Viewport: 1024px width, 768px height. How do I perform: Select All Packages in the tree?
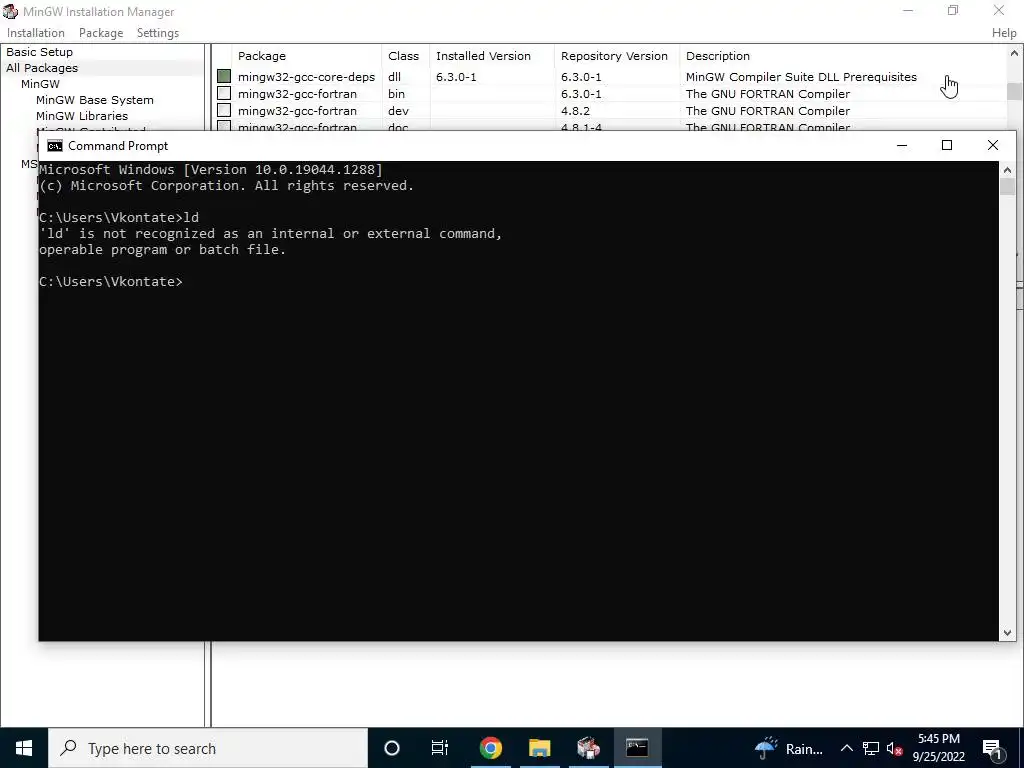[x=42, y=68]
